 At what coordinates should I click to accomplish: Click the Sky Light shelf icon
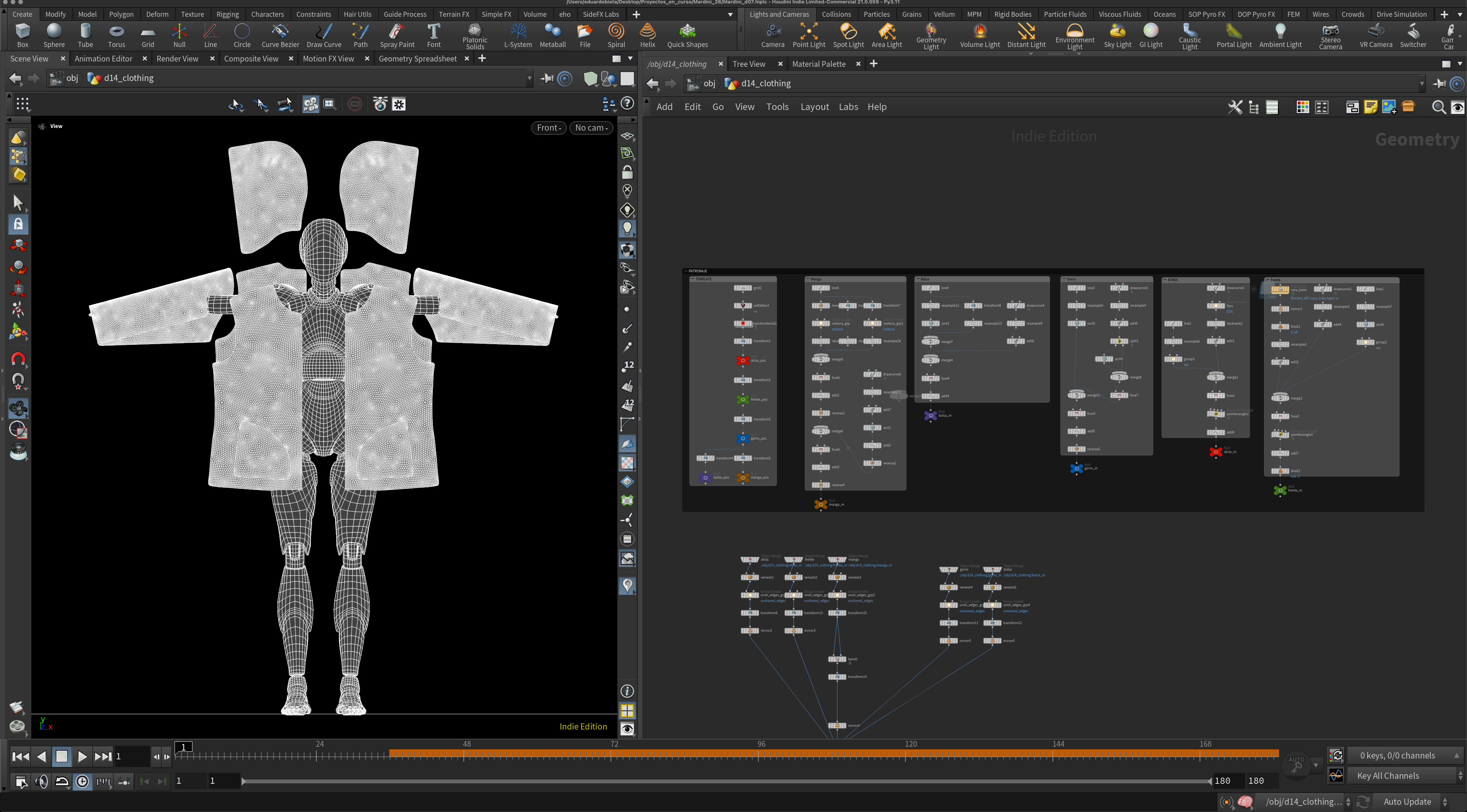[1117, 35]
